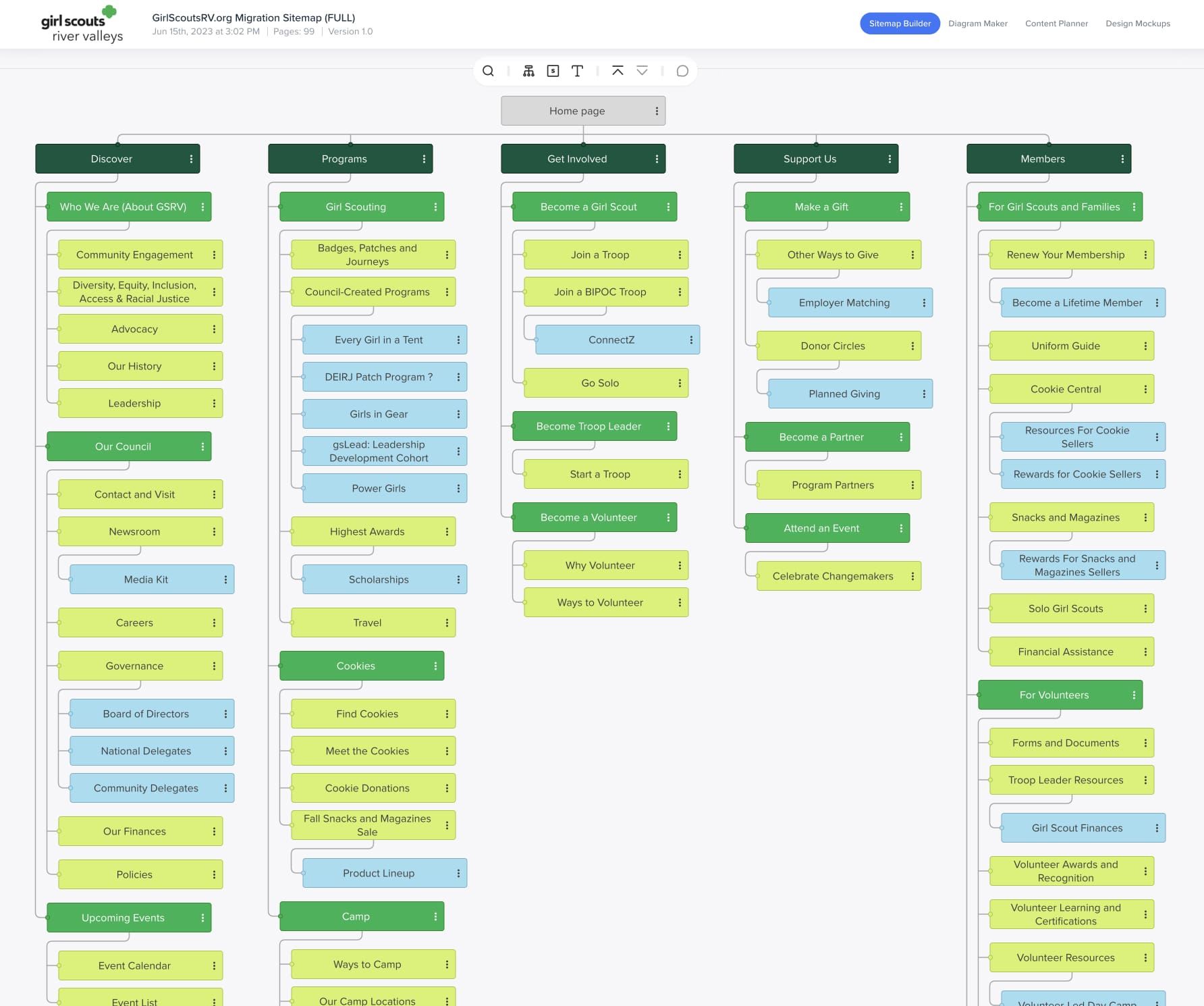The image size is (1204, 1006).
Task: Open options menu on Home page node
Action: click(657, 111)
